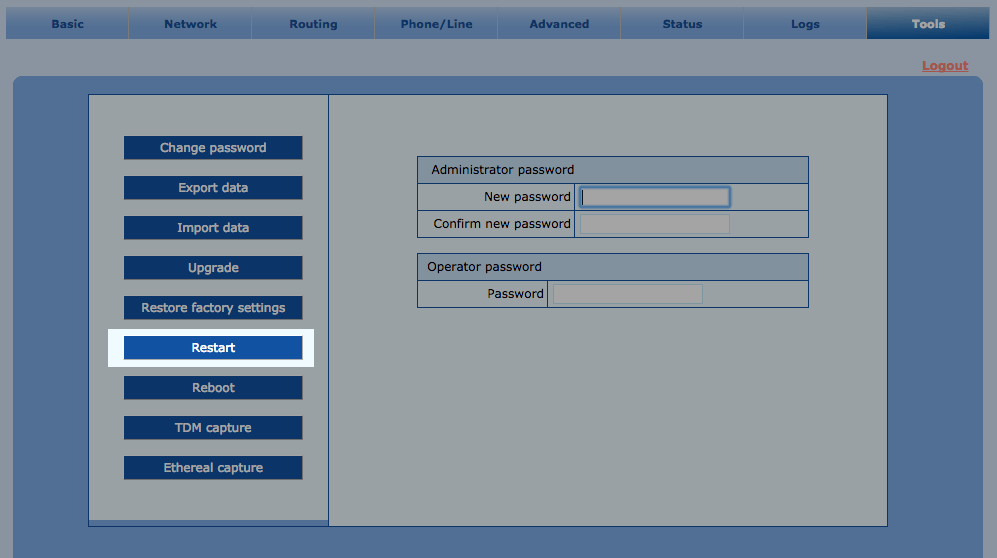
Task: Focus the Confirm new password field
Action: tap(655, 224)
